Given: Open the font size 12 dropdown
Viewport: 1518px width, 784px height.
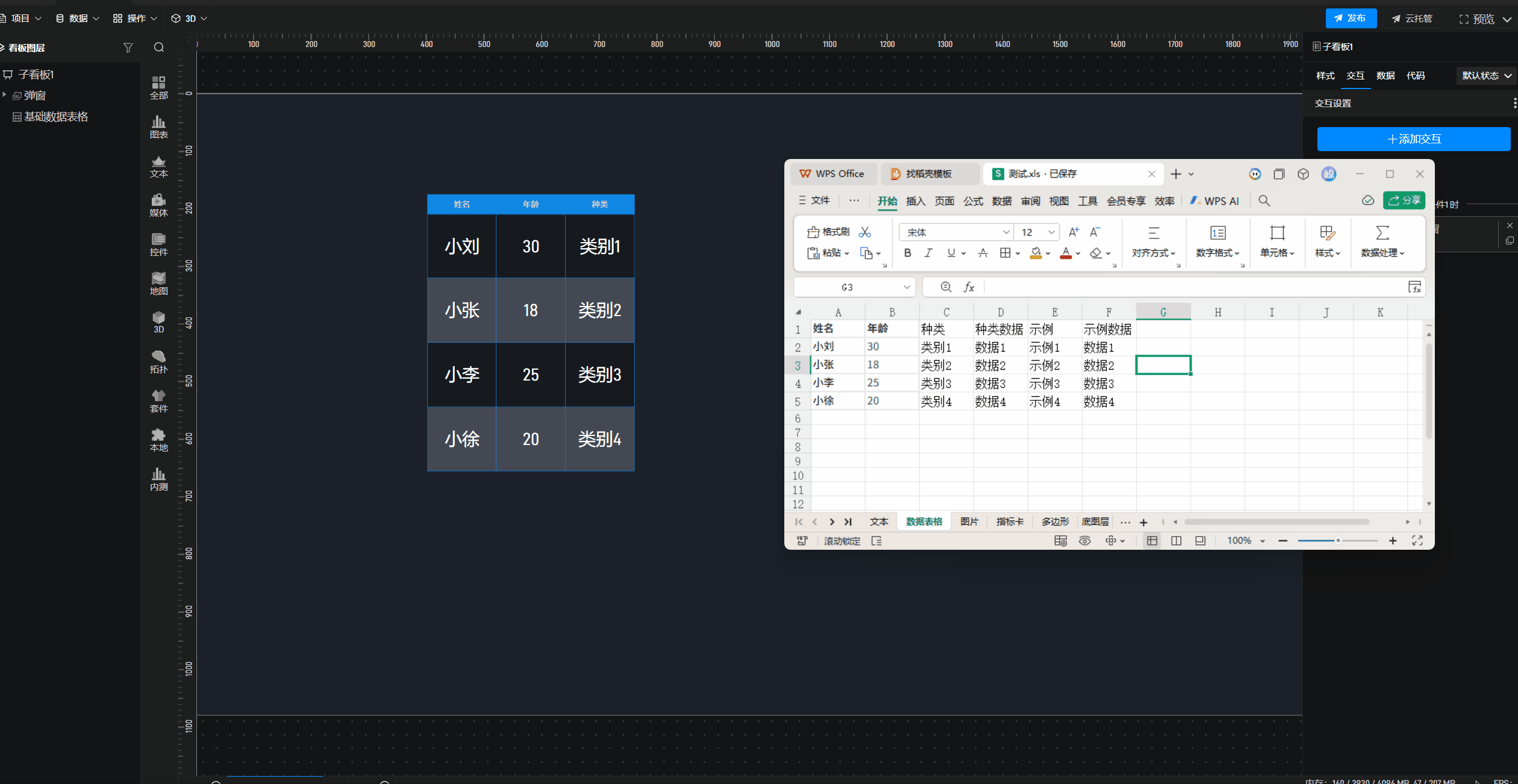Looking at the screenshot, I should [1051, 232].
